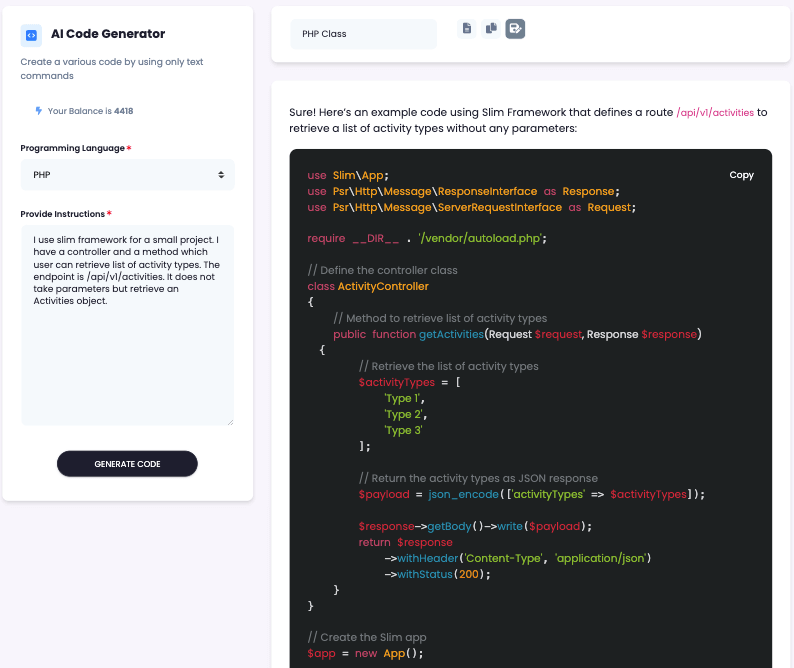794x668 pixels.
Task: Click the AI Code Generator logo icon
Action: pos(31,35)
